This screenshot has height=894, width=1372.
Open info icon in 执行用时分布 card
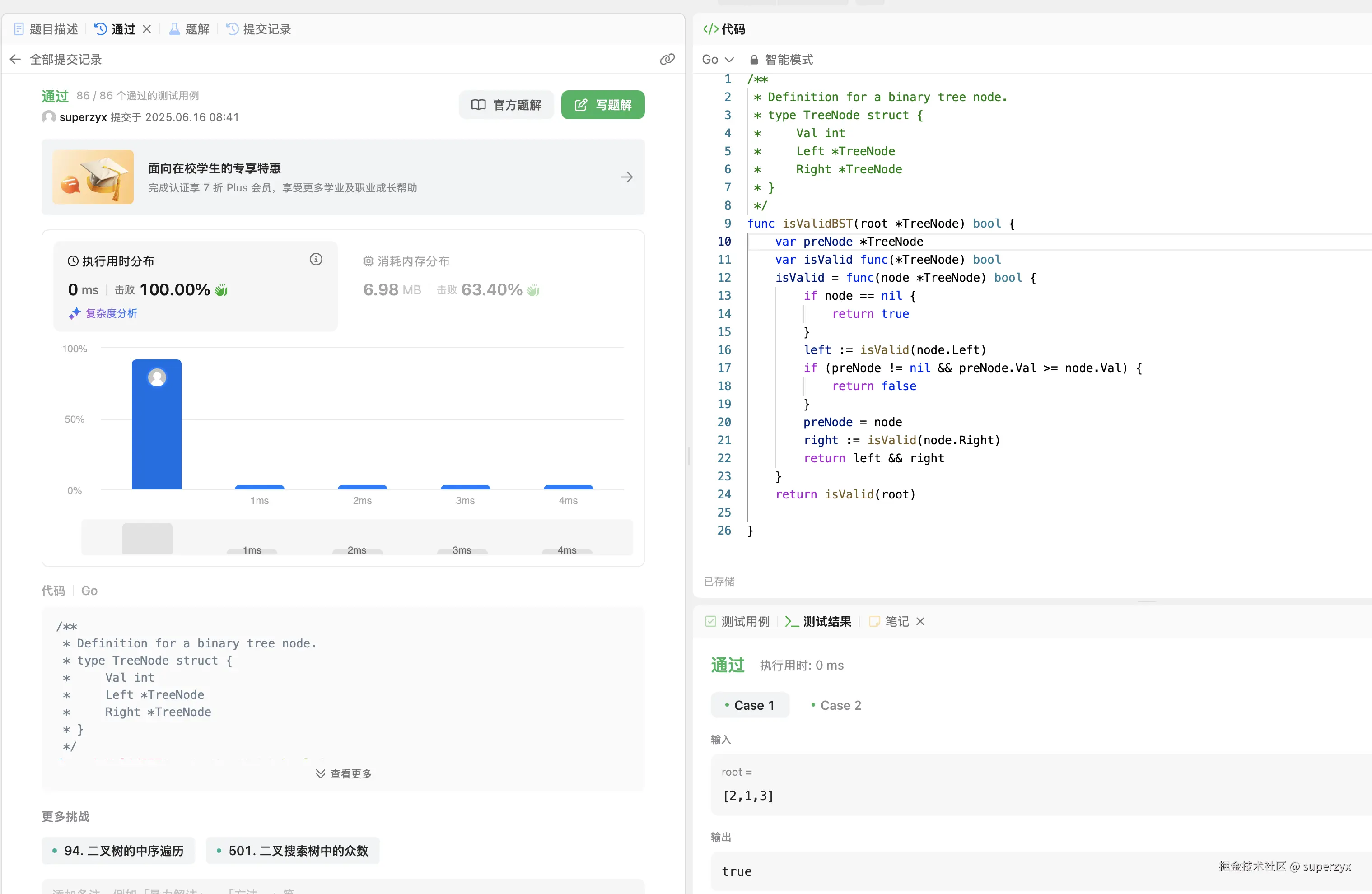pyautogui.click(x=316, y=259)
